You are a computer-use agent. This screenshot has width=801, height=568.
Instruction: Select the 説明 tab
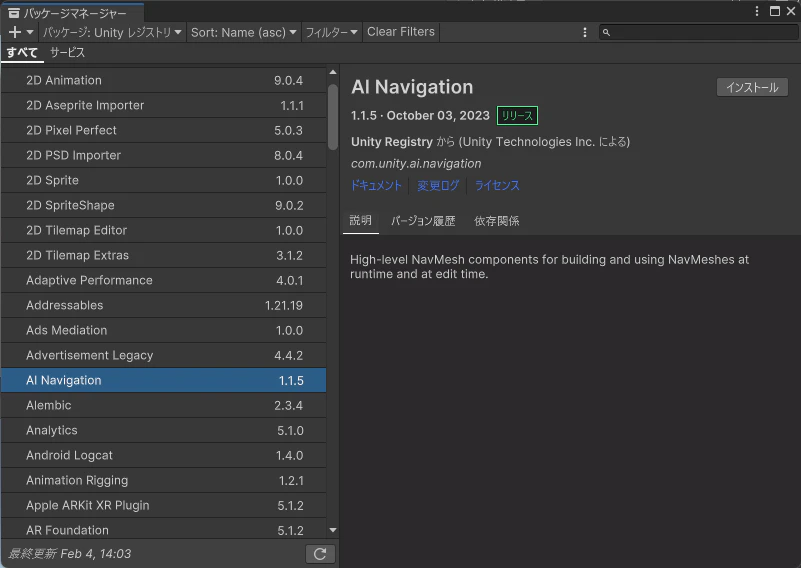click(361, 221)
